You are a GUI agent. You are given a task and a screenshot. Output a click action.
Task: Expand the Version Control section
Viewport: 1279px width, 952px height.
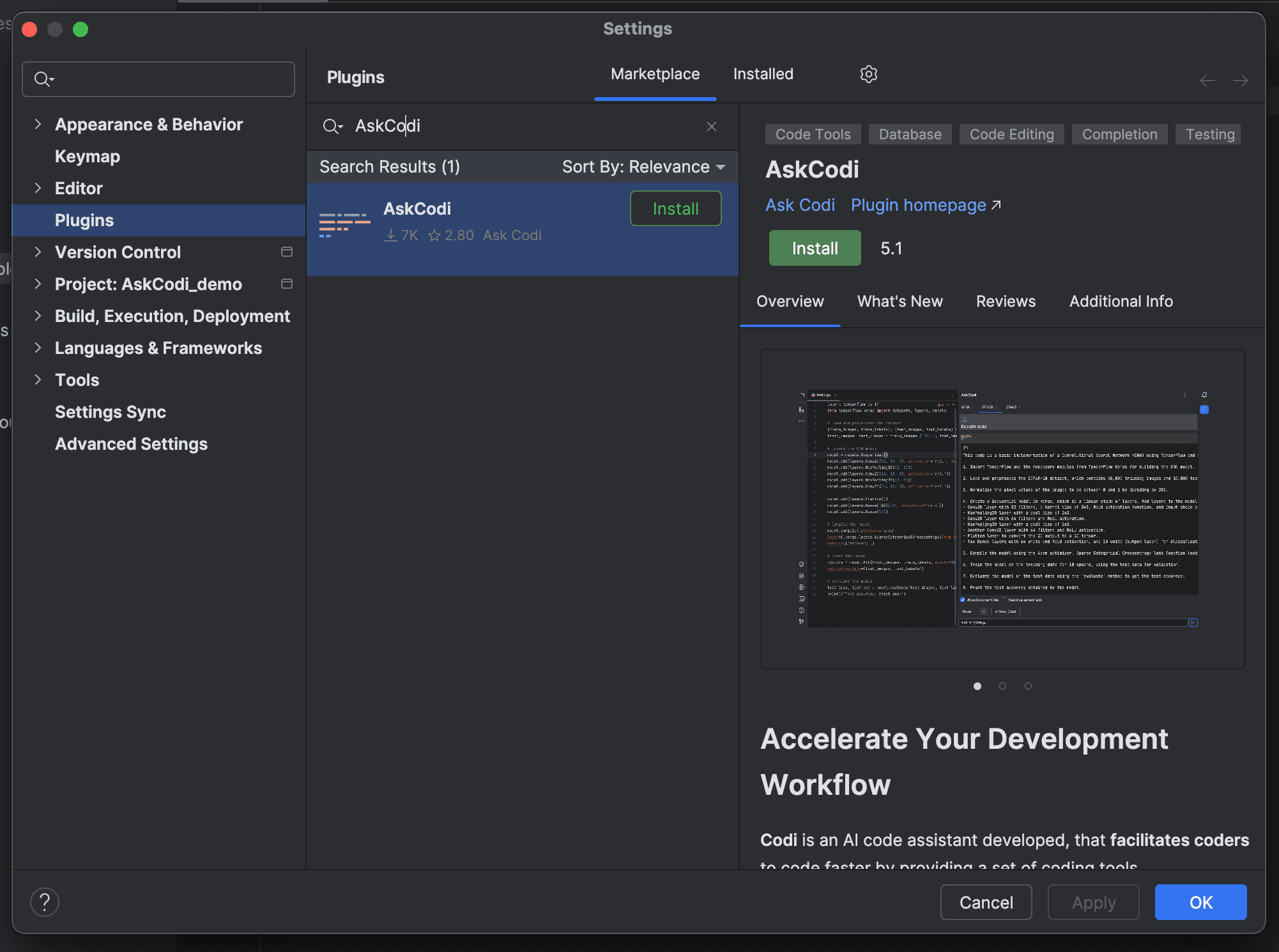coord(38,252)
